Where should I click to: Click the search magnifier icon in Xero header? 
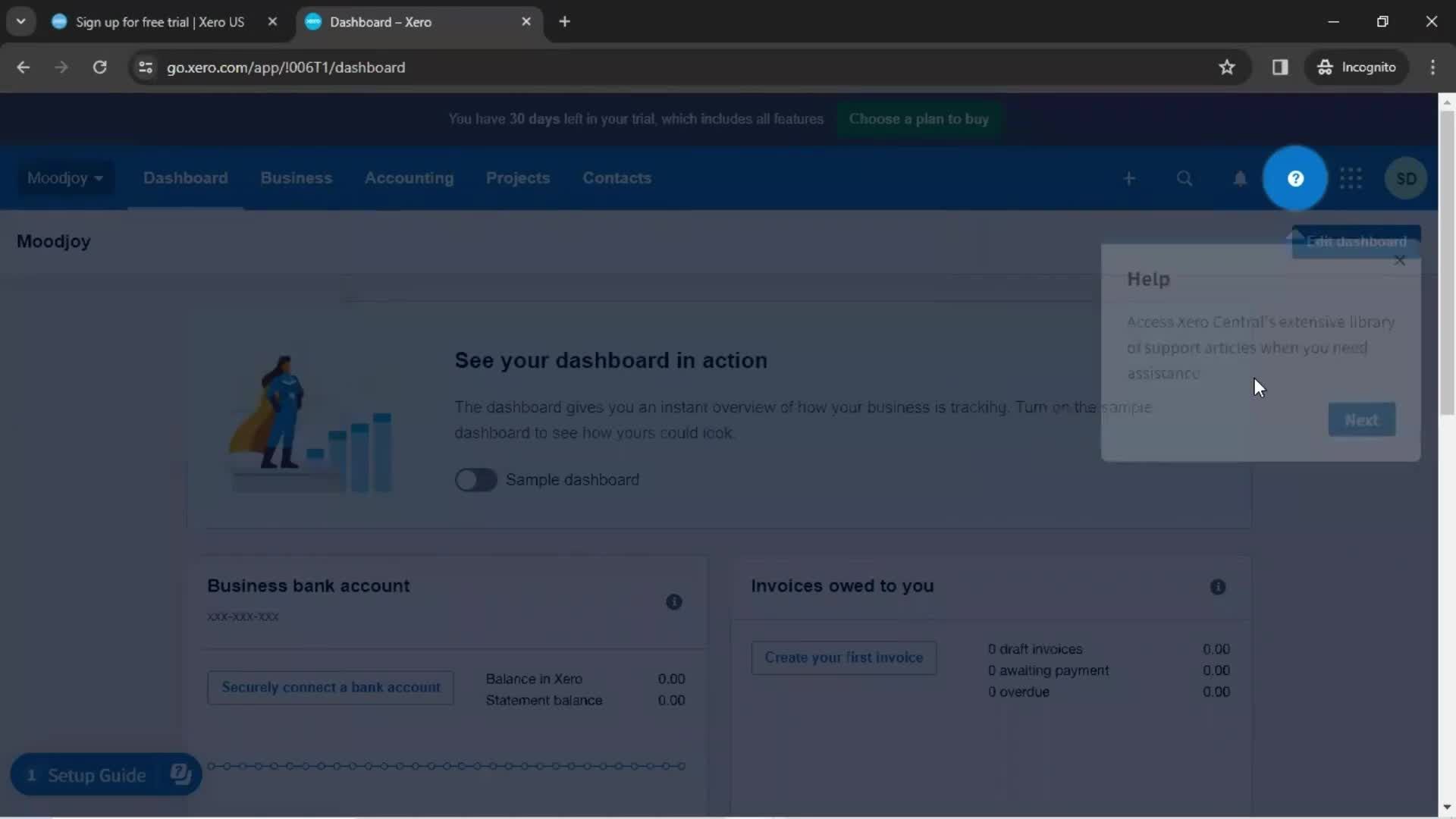(1185, 178)
